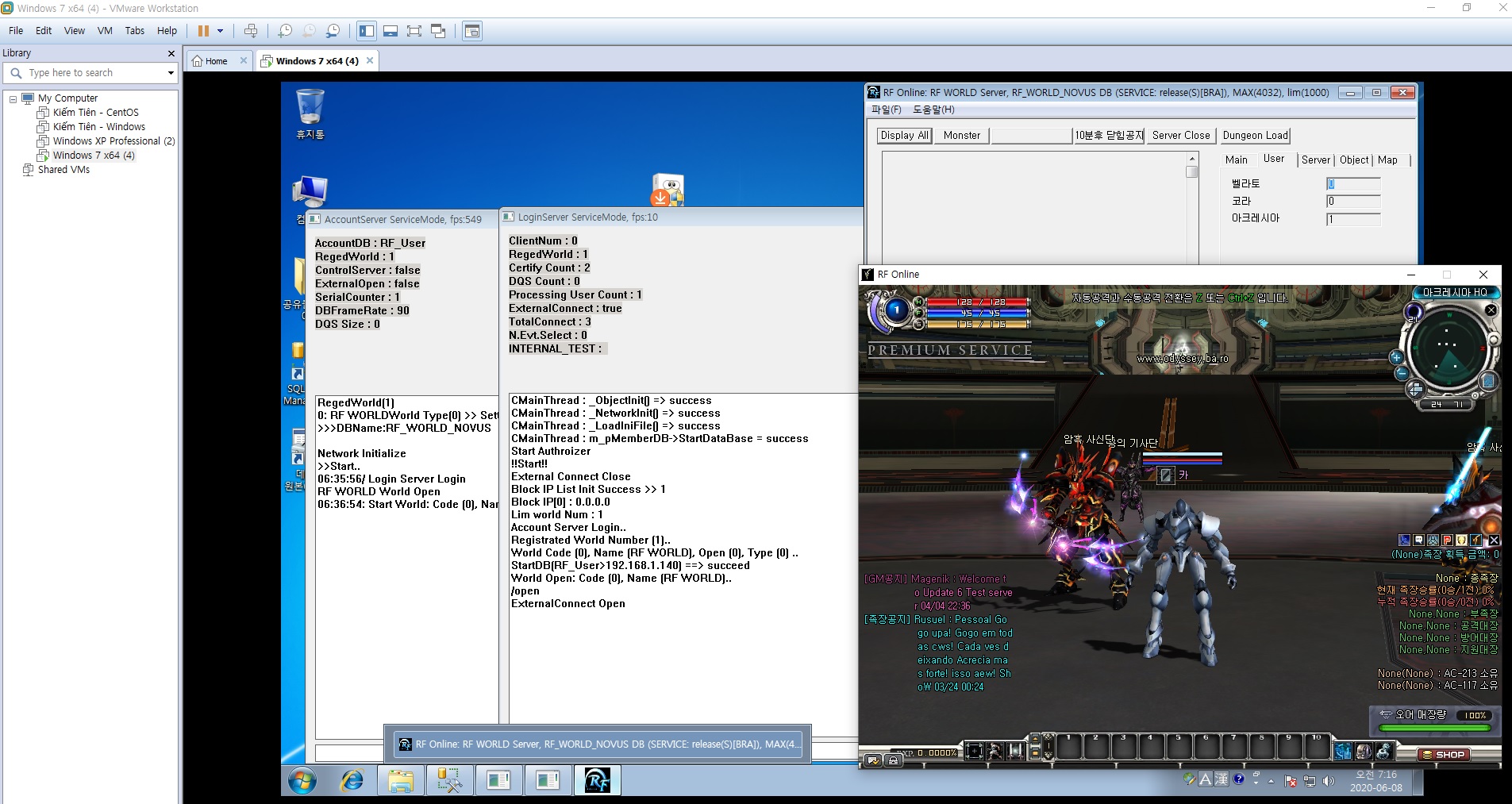Screen dimensions: 1512x804
Task: Zoom out the RF Online minimap
Action: pos(1402,373)
